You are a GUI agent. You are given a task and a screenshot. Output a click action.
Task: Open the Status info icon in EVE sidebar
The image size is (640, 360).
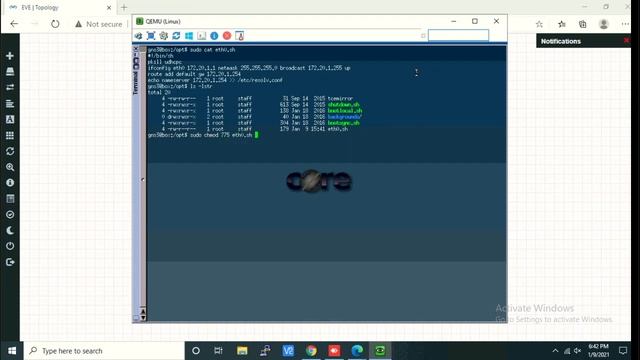point(10,183)
